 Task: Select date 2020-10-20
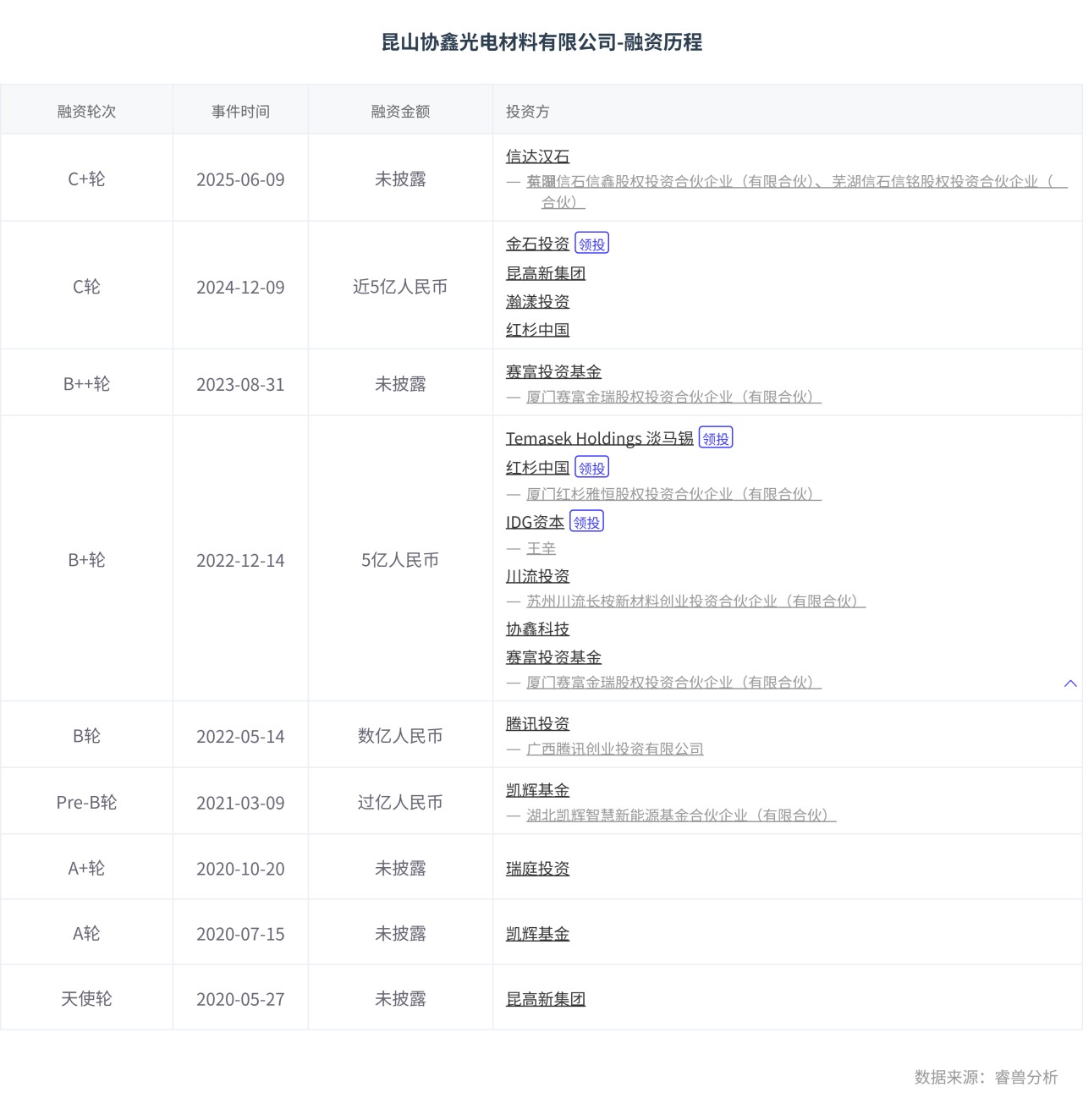pyautogui.click(x=240, y=868)
